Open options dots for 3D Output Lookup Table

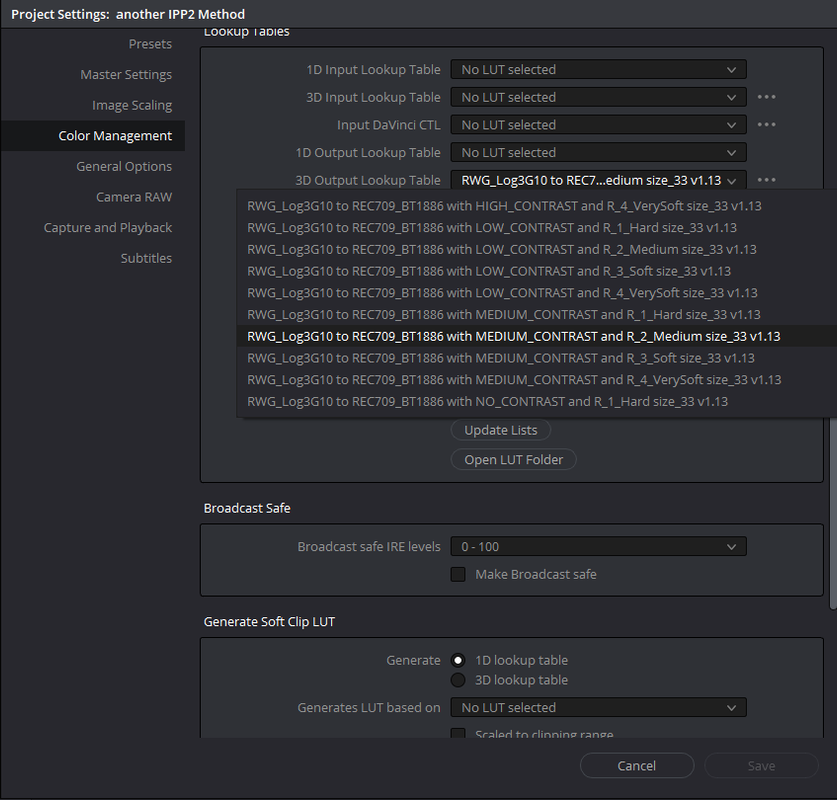(x=767, y=180)
